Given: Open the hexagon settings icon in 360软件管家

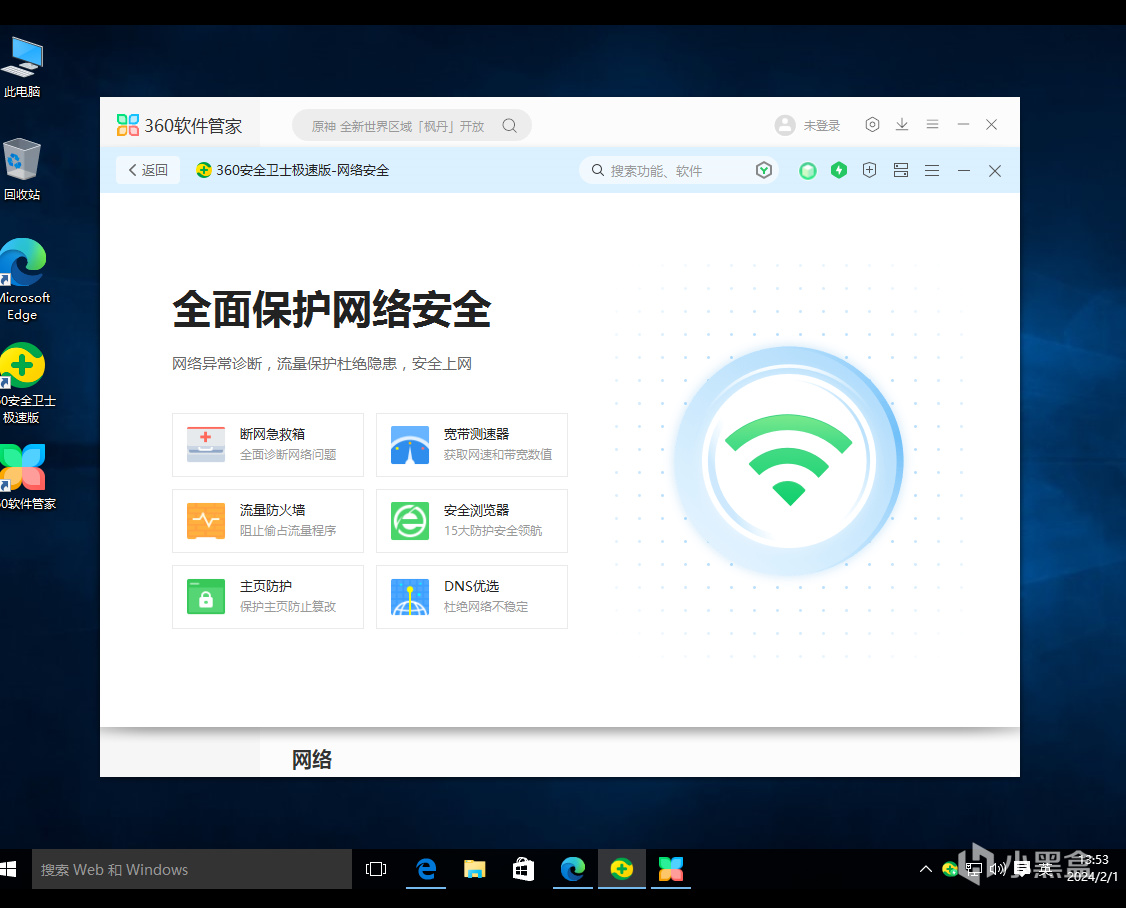Looking at the screenshot, I should point(872,124).
